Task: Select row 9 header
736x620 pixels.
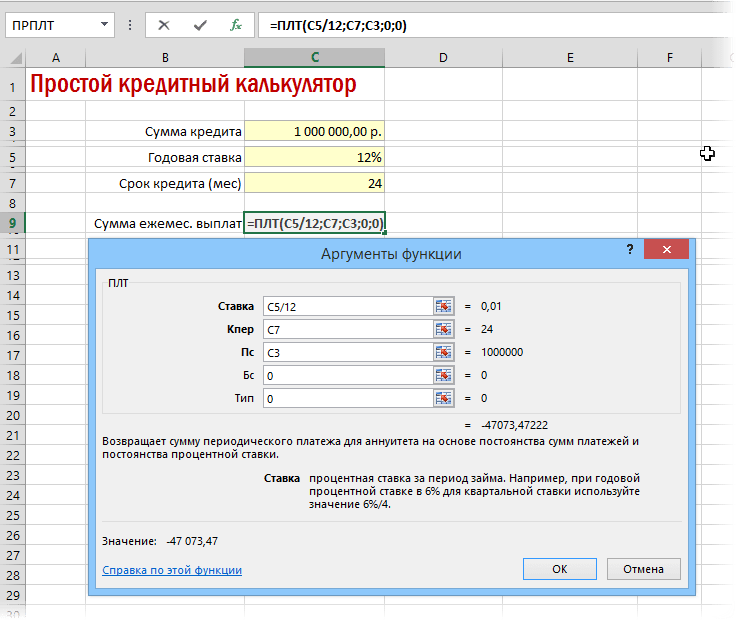Action: click(x=13, y=223)
